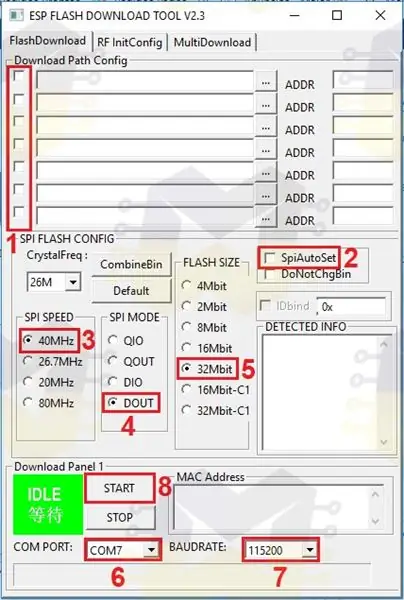The height and width of the screenshot is (600, 404).
Task: Select QOUT SPI mode
Action: click(113, 360)
